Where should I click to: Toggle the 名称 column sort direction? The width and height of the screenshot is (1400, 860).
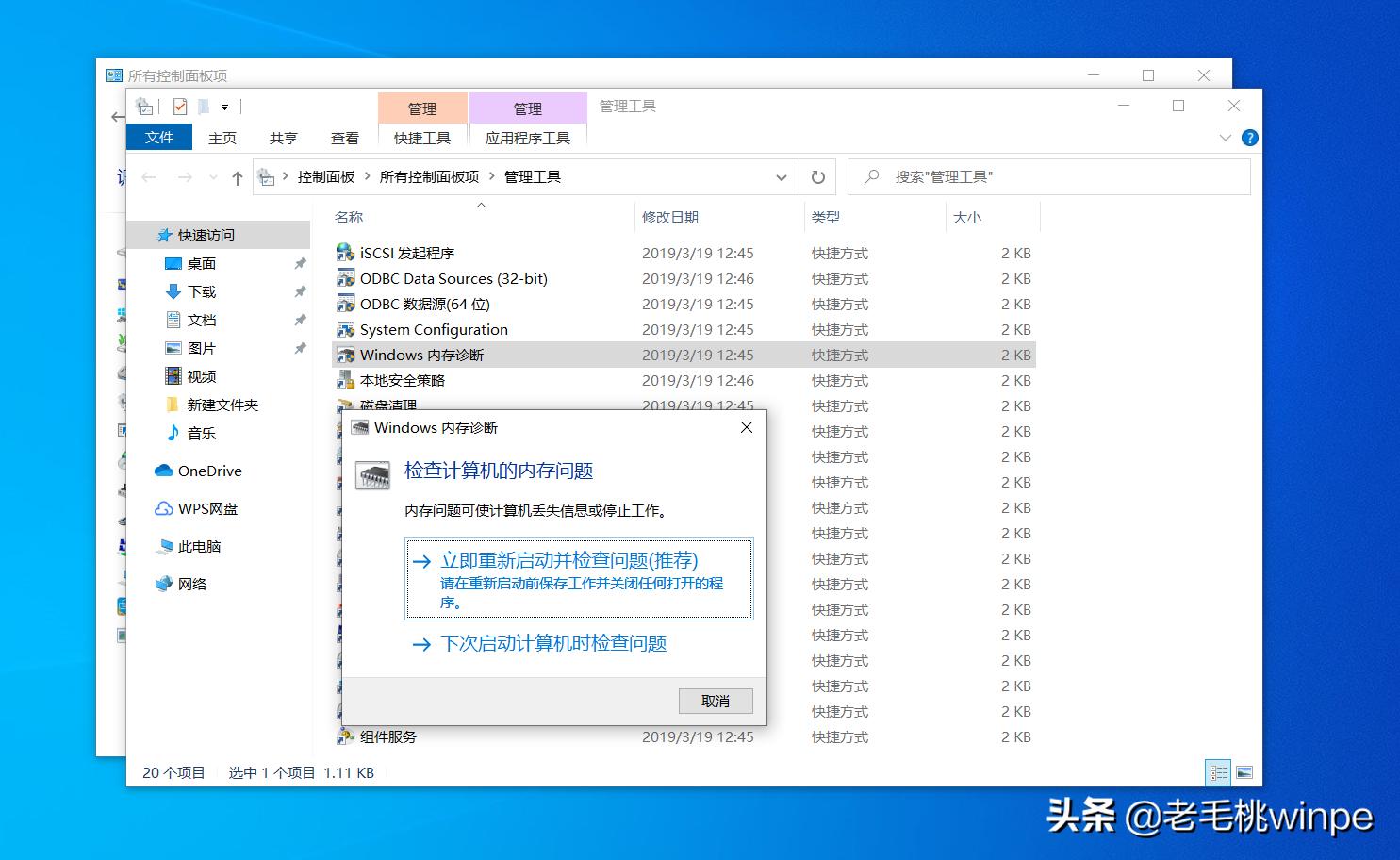click(x=348, y=217)
